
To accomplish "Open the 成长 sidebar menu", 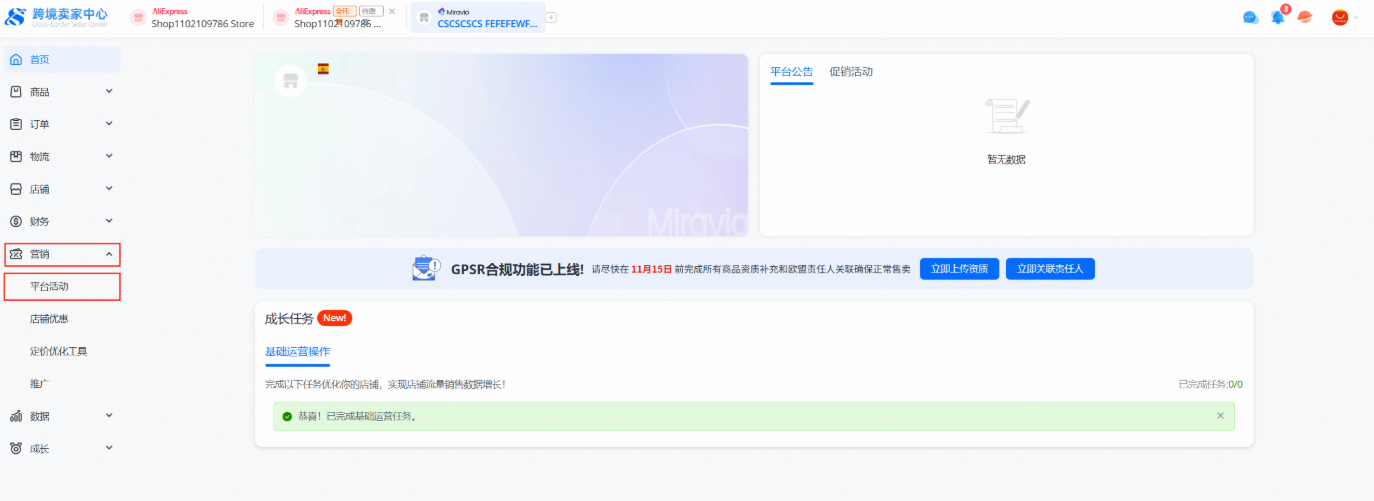I will (62, 448).
